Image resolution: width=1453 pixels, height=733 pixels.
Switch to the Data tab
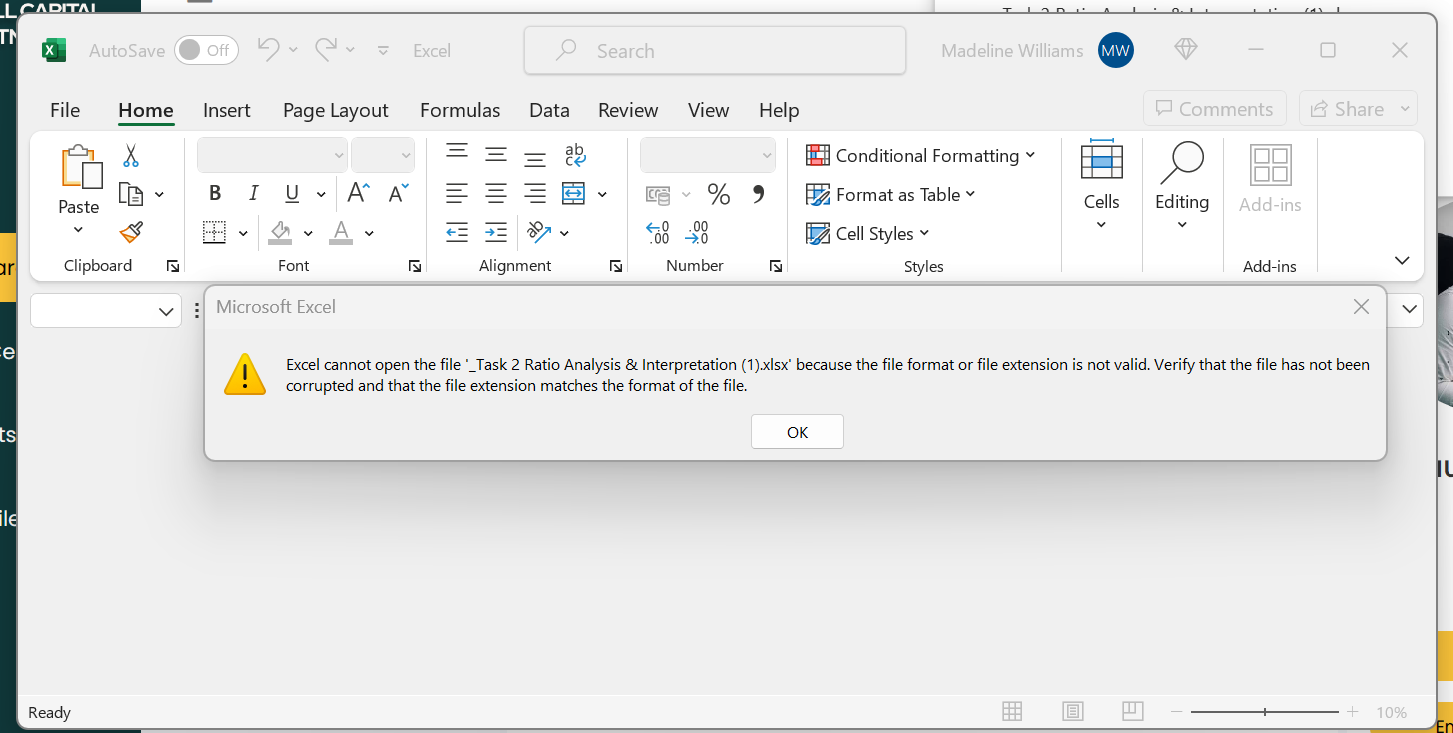point(549,110)
